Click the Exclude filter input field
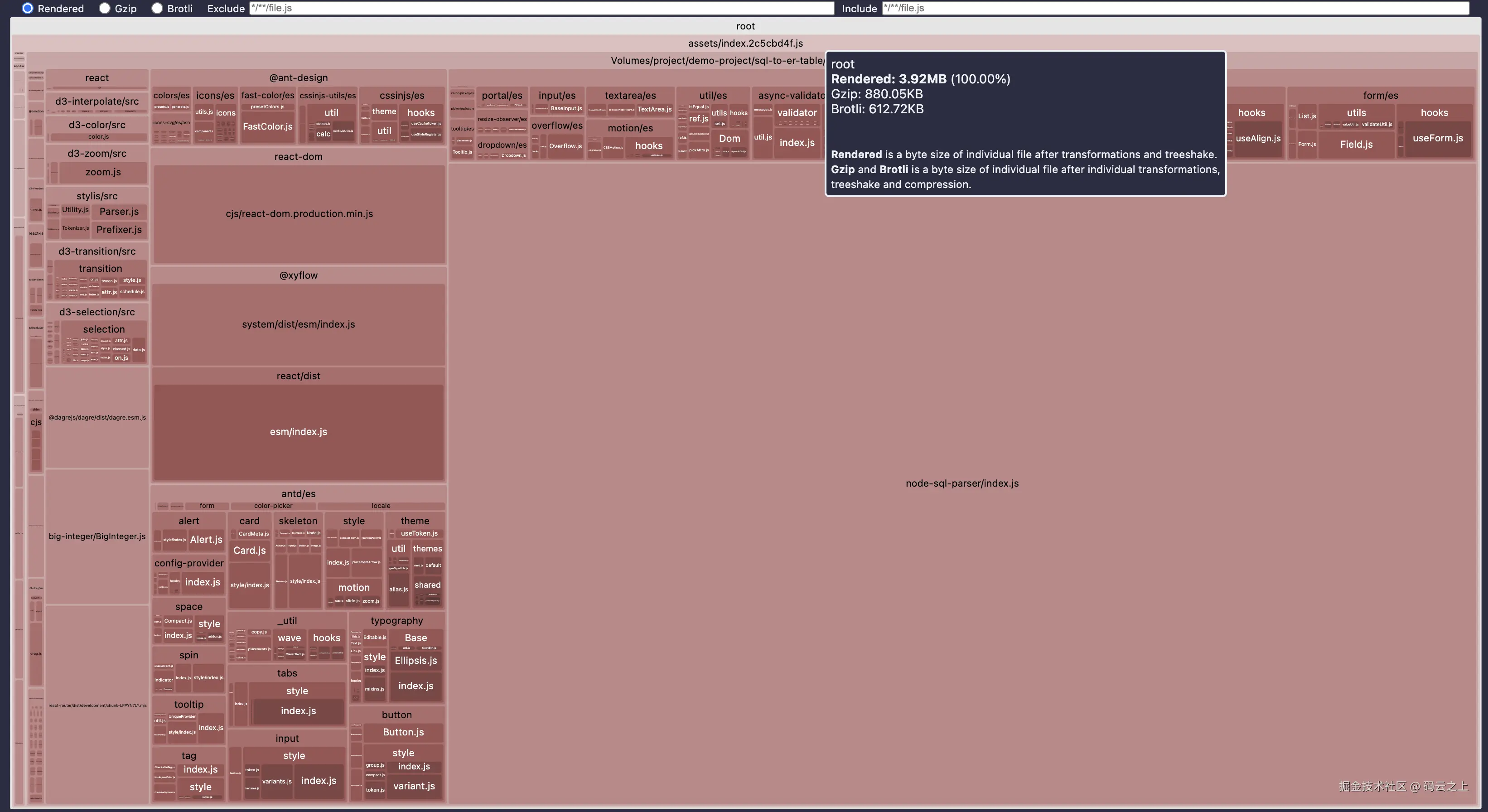1488x812 pixels. (541, 8)
